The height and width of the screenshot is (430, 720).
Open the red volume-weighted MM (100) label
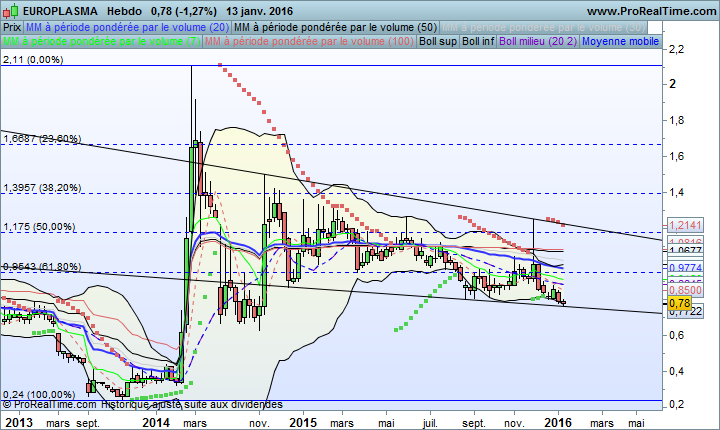[x=309, y=41]
